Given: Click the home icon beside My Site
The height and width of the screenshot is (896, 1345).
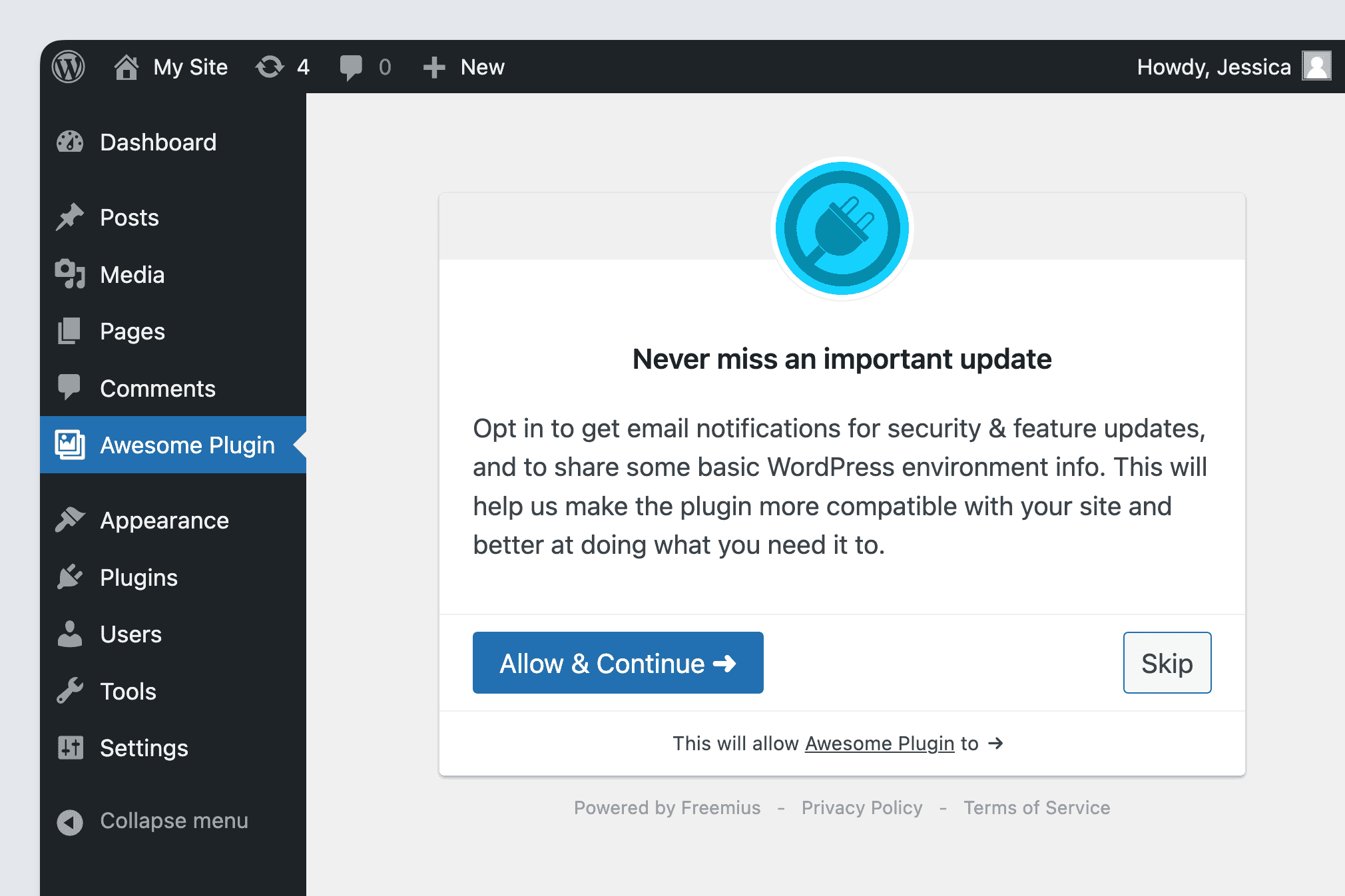Looking at the screenshot, I should [x=126, y=67].
